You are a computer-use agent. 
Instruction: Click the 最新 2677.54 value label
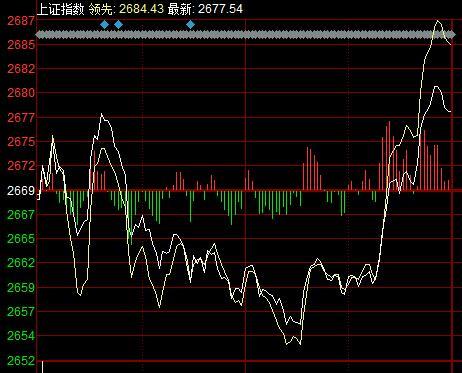coord(205,9)
